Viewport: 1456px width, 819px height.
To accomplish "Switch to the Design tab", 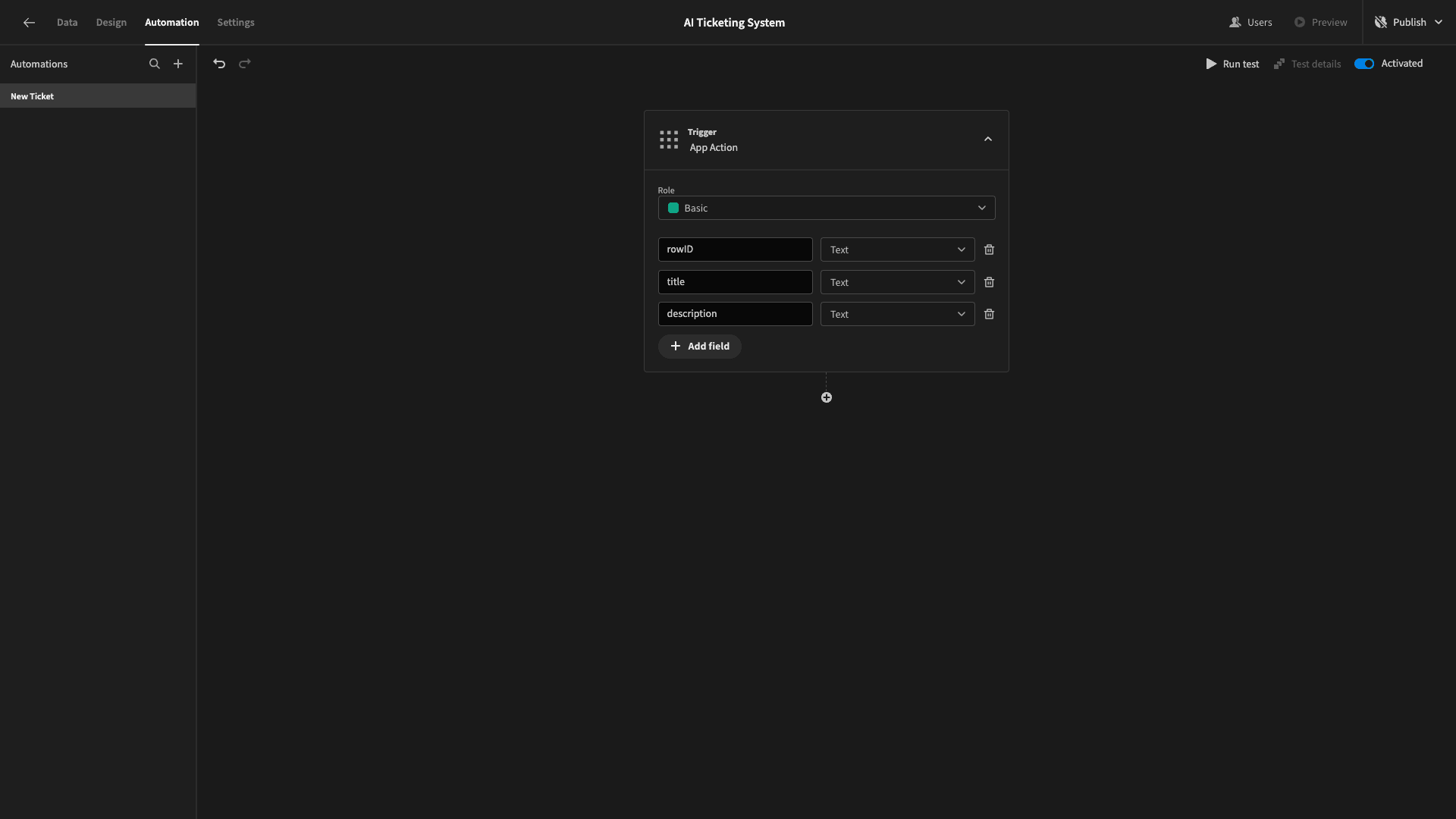I will pyautogui.click(x=111, y=23).
